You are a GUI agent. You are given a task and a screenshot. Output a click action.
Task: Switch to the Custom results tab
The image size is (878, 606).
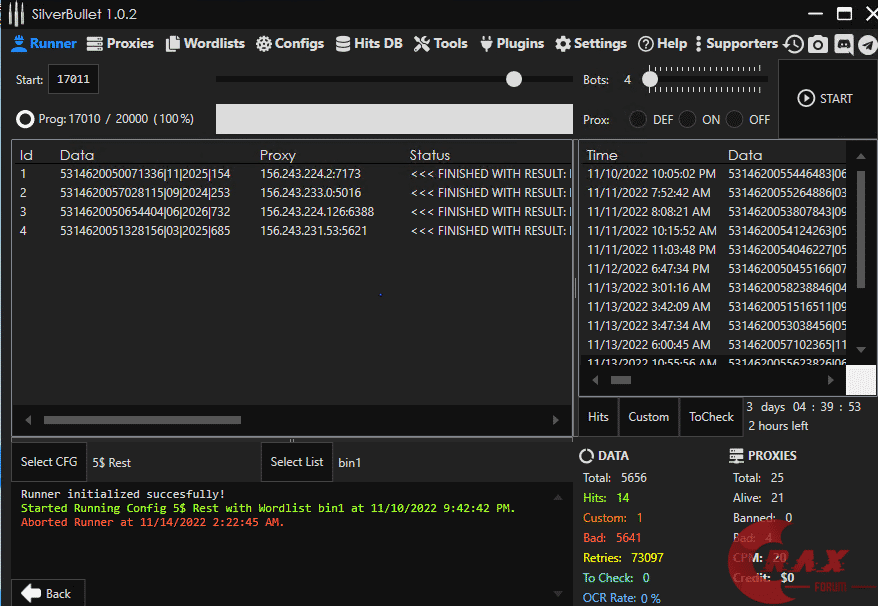pos(648,417)
